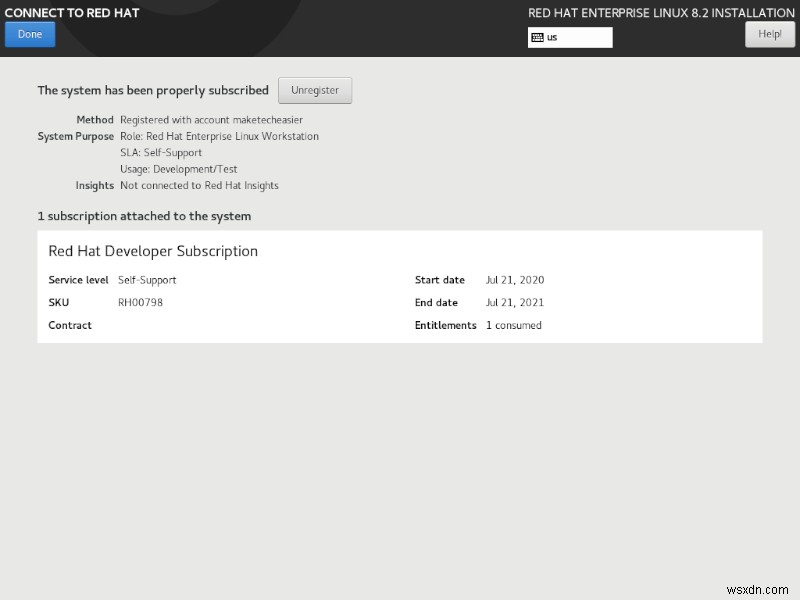Select the Entitlements 1 consumed value
The height and width of the screenshot is (600, 800).
pos(513,325)
